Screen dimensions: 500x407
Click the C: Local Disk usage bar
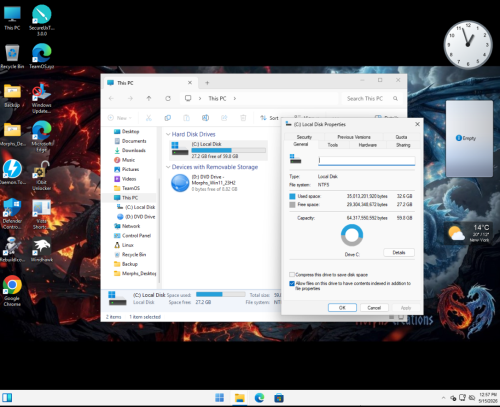[x=228, y=150]
